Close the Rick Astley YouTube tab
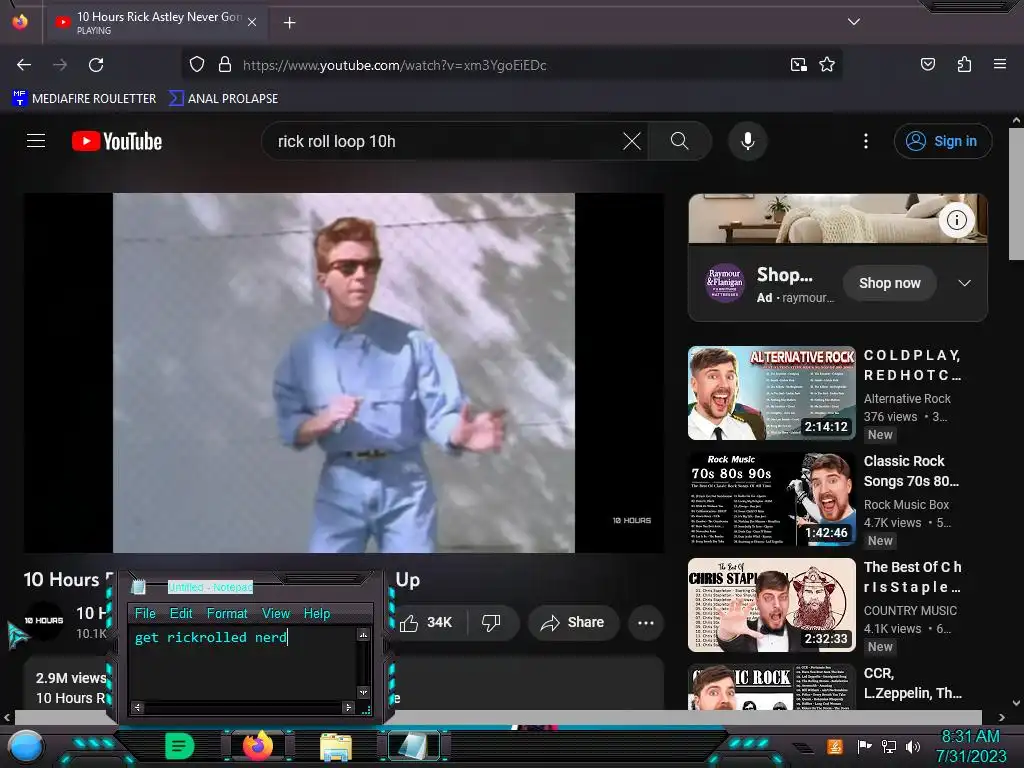This screenshot has height=768, width=1024. 252,23
